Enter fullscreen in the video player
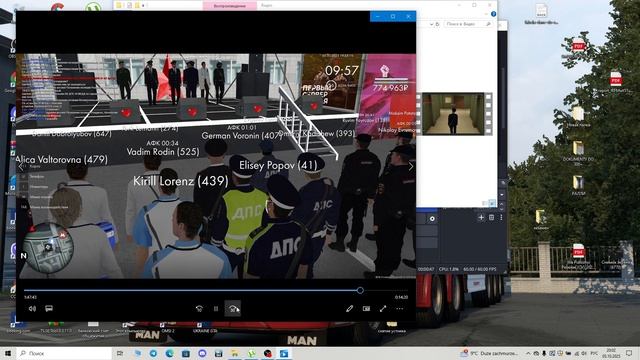This screenshot has width=640, height=360. click(x=383, y=309)
